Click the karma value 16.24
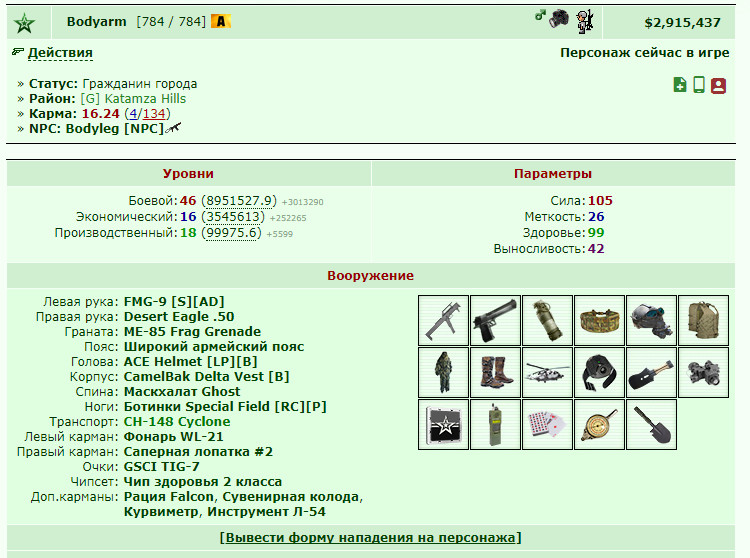This screenshot has height=558, width=750. click(x=100, y=114)
